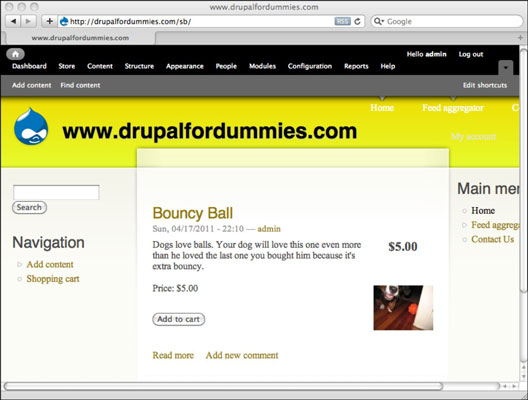528x400 pixels.
Task: Click the horizontal scrollbar at window bottom
Action: coord(223,386)
